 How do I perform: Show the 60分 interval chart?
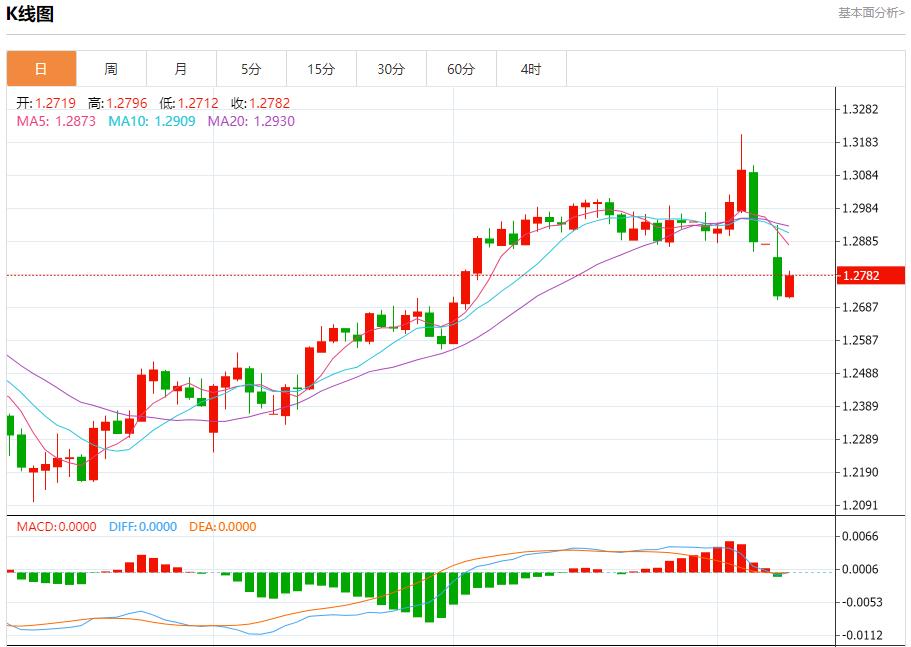coord(461,69)
